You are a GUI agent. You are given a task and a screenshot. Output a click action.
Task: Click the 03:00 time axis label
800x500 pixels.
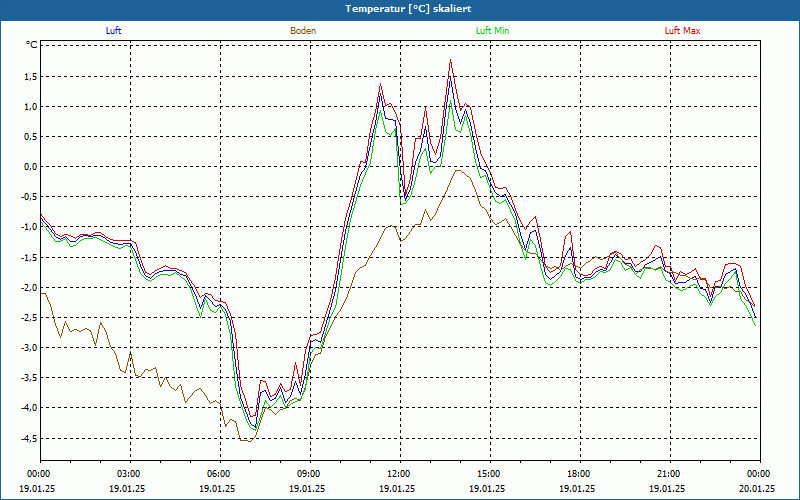pyautogui.click(x=131, y=474)
